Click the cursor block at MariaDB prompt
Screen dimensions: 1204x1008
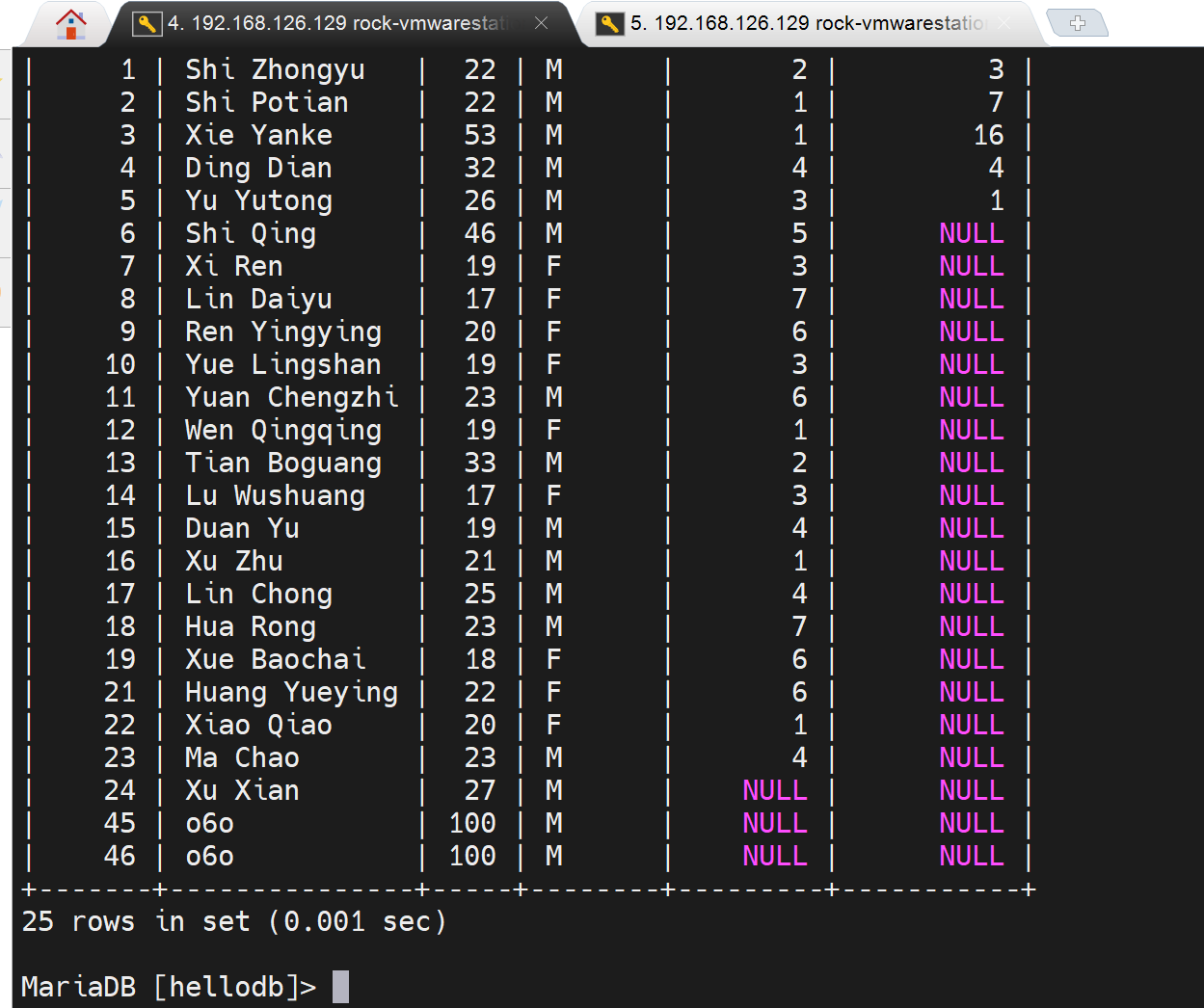coord(340,987)
